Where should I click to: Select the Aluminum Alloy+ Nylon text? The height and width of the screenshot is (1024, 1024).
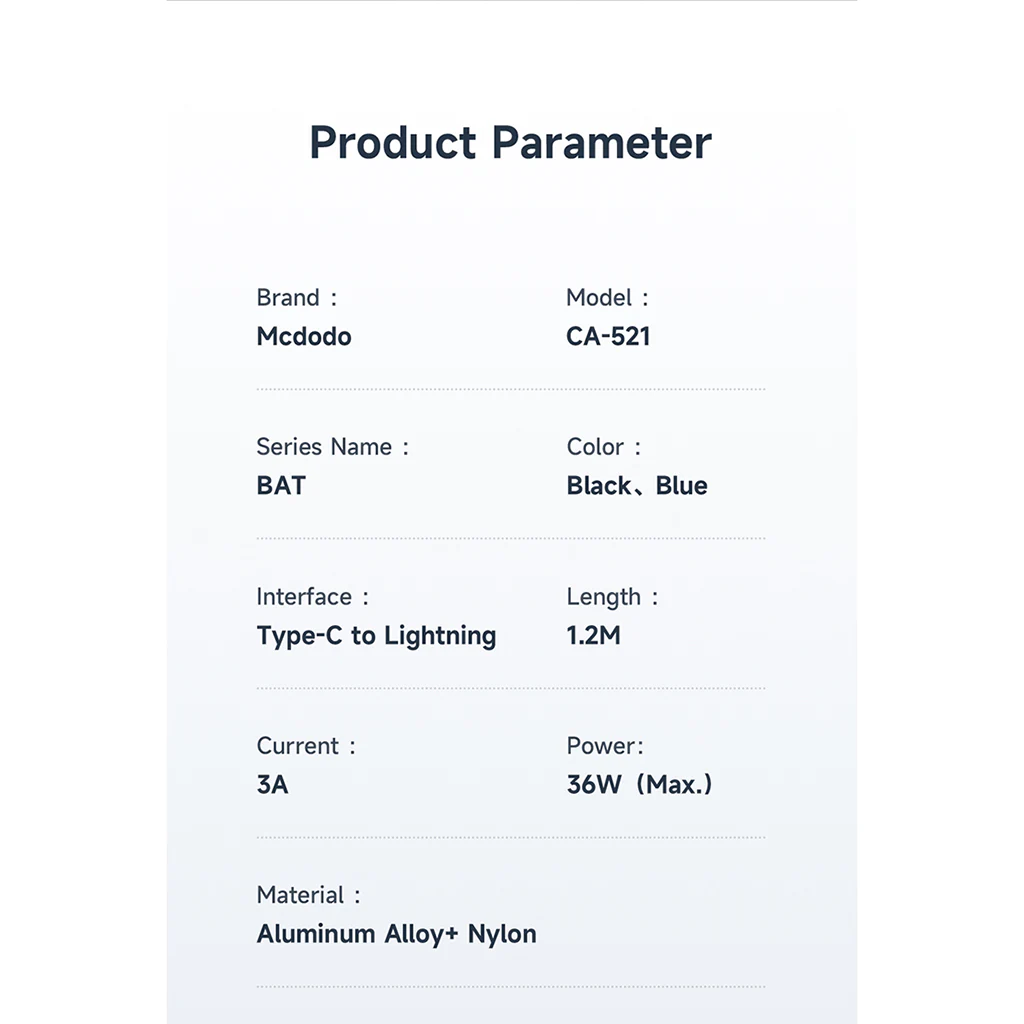coord(396,934)
